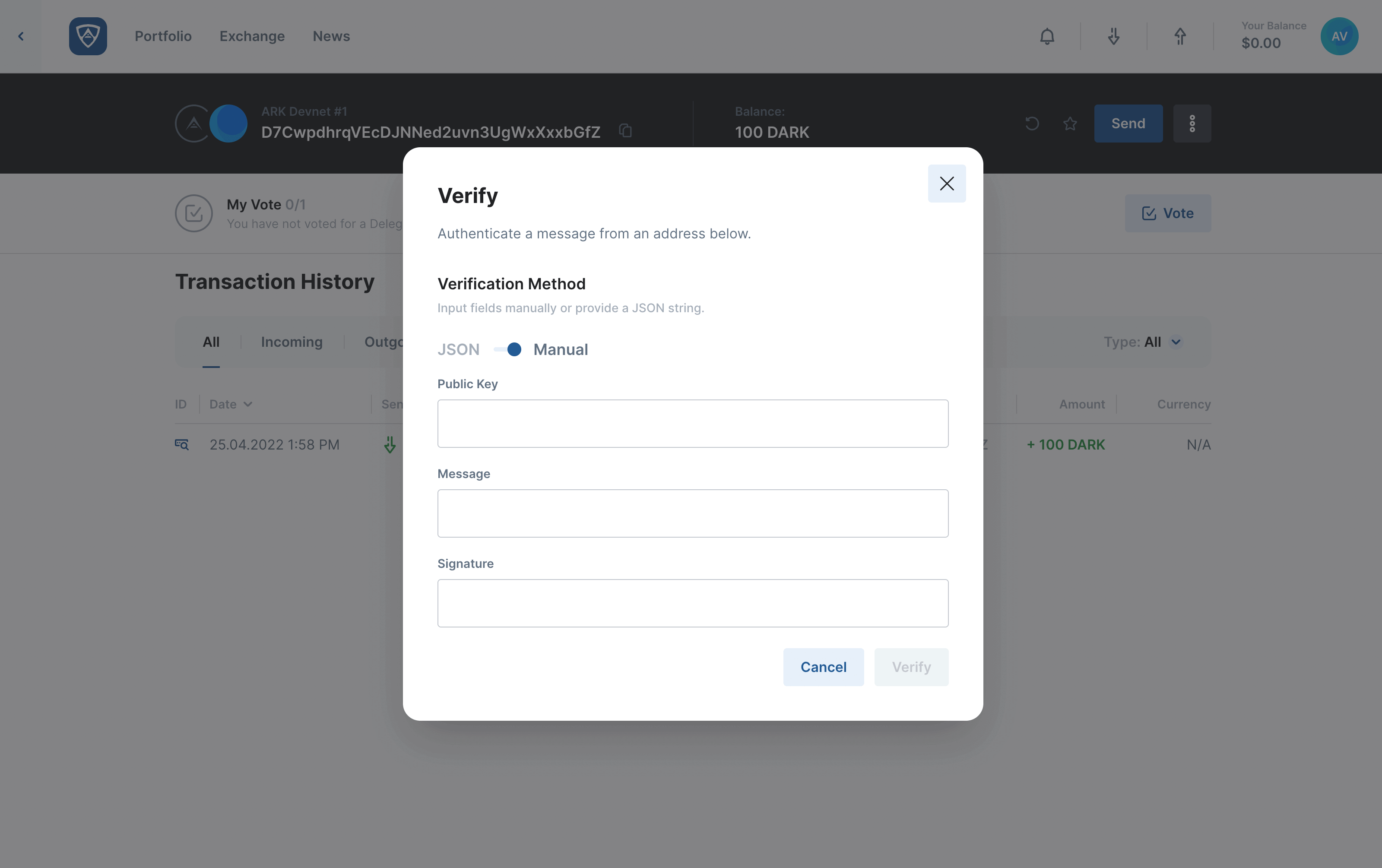Switch to the Incoming transactions tab
This screenshot has height=868, width=1382.
pyautogui.click(x=292, y=342)
